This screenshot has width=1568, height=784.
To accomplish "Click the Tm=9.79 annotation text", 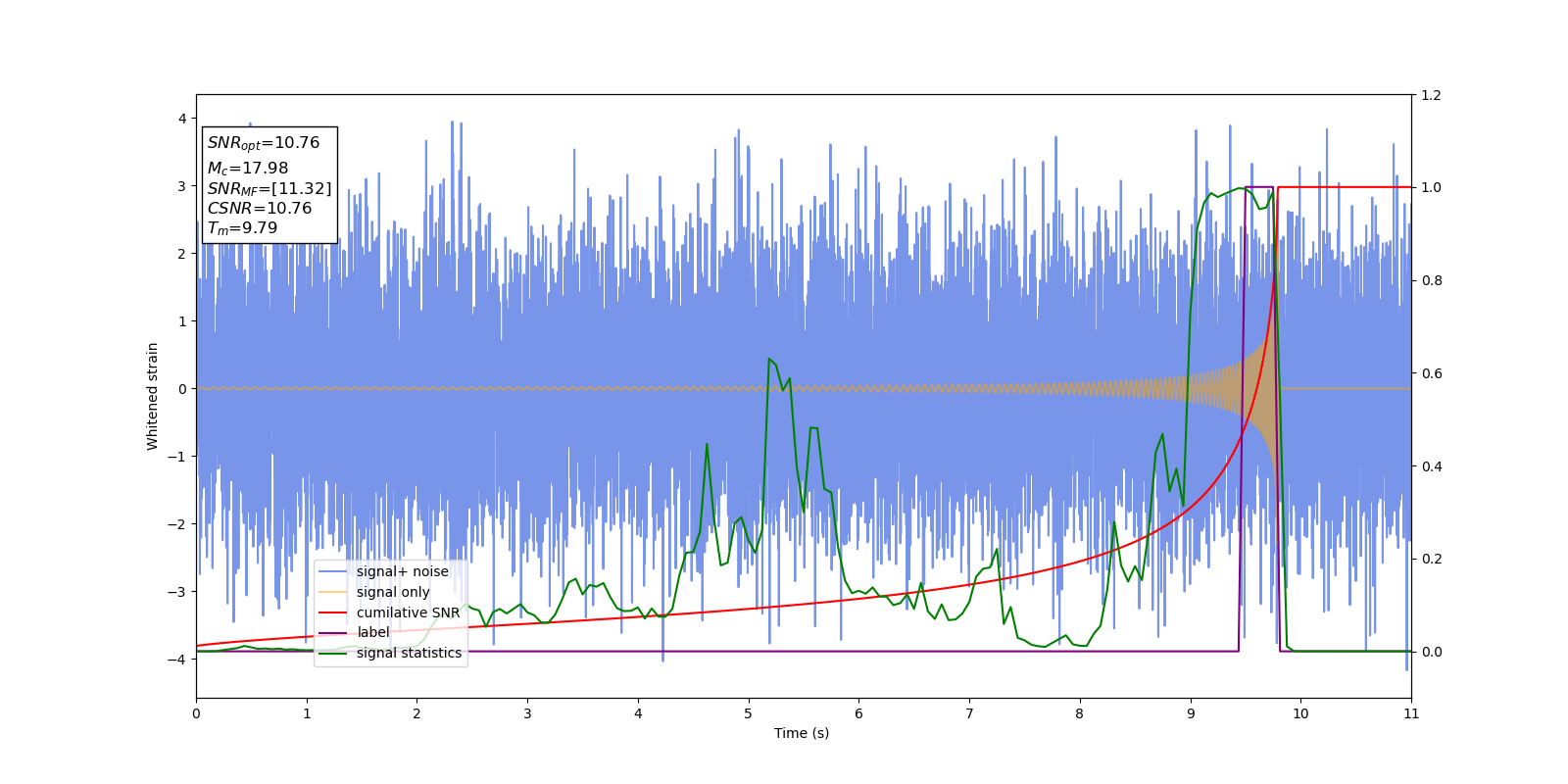I will [x=242, y=228].
